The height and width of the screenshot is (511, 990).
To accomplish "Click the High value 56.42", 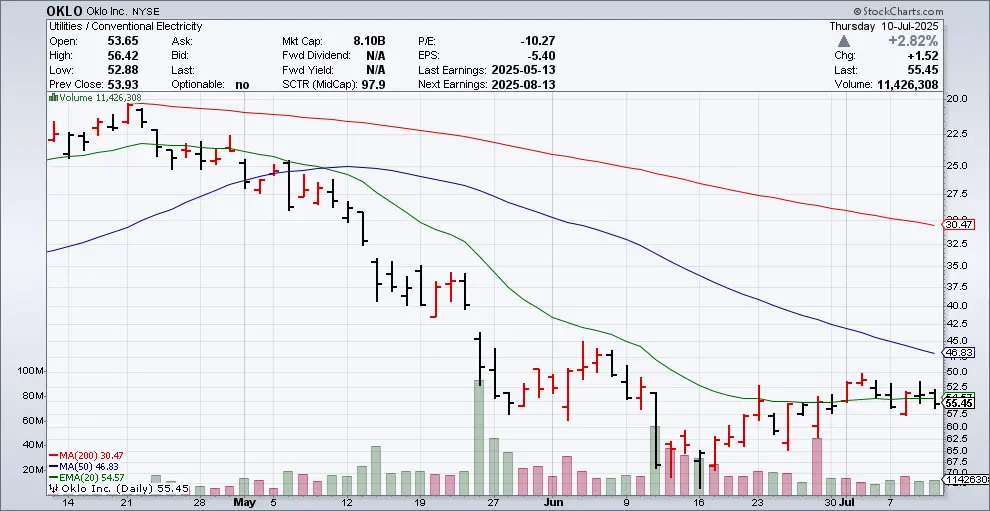I will click(124, 56).
